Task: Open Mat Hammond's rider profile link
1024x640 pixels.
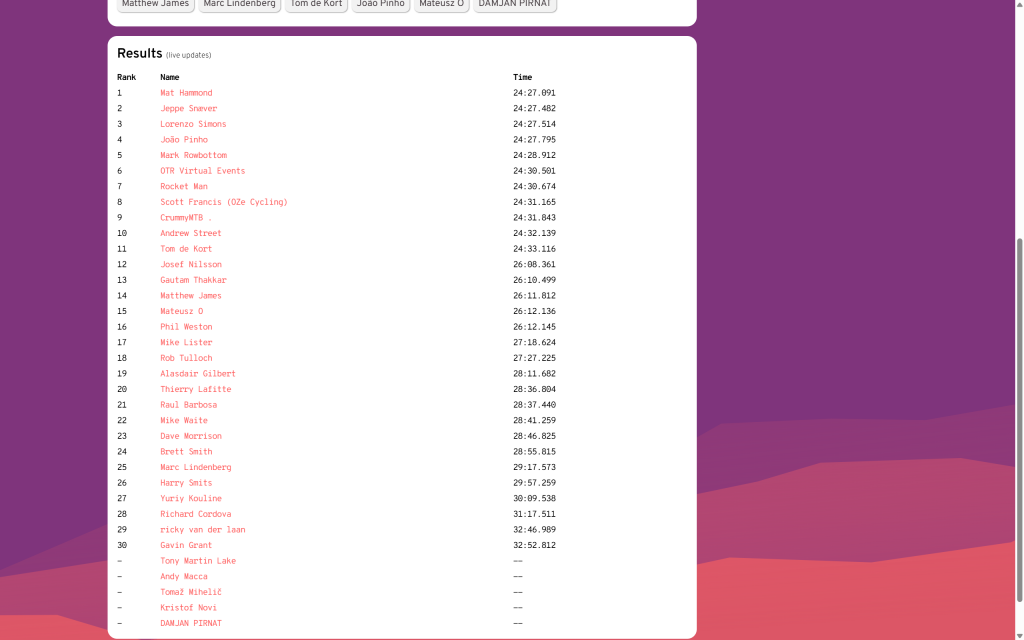Action: [186, 93]
